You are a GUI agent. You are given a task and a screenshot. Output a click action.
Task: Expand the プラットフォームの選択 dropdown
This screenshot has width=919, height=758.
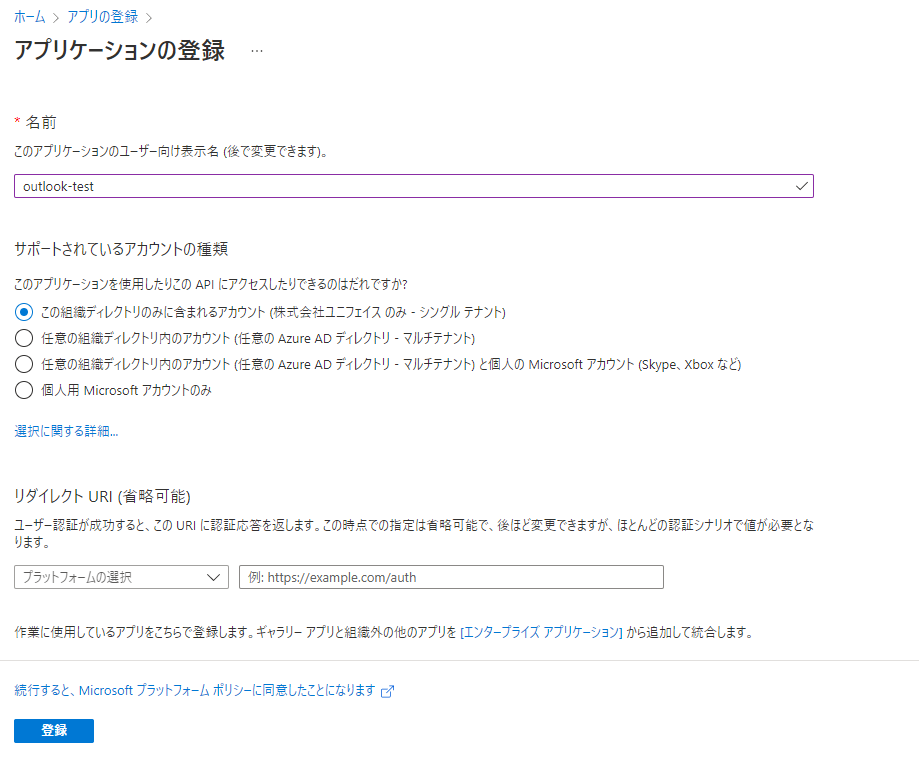[121, 577]
